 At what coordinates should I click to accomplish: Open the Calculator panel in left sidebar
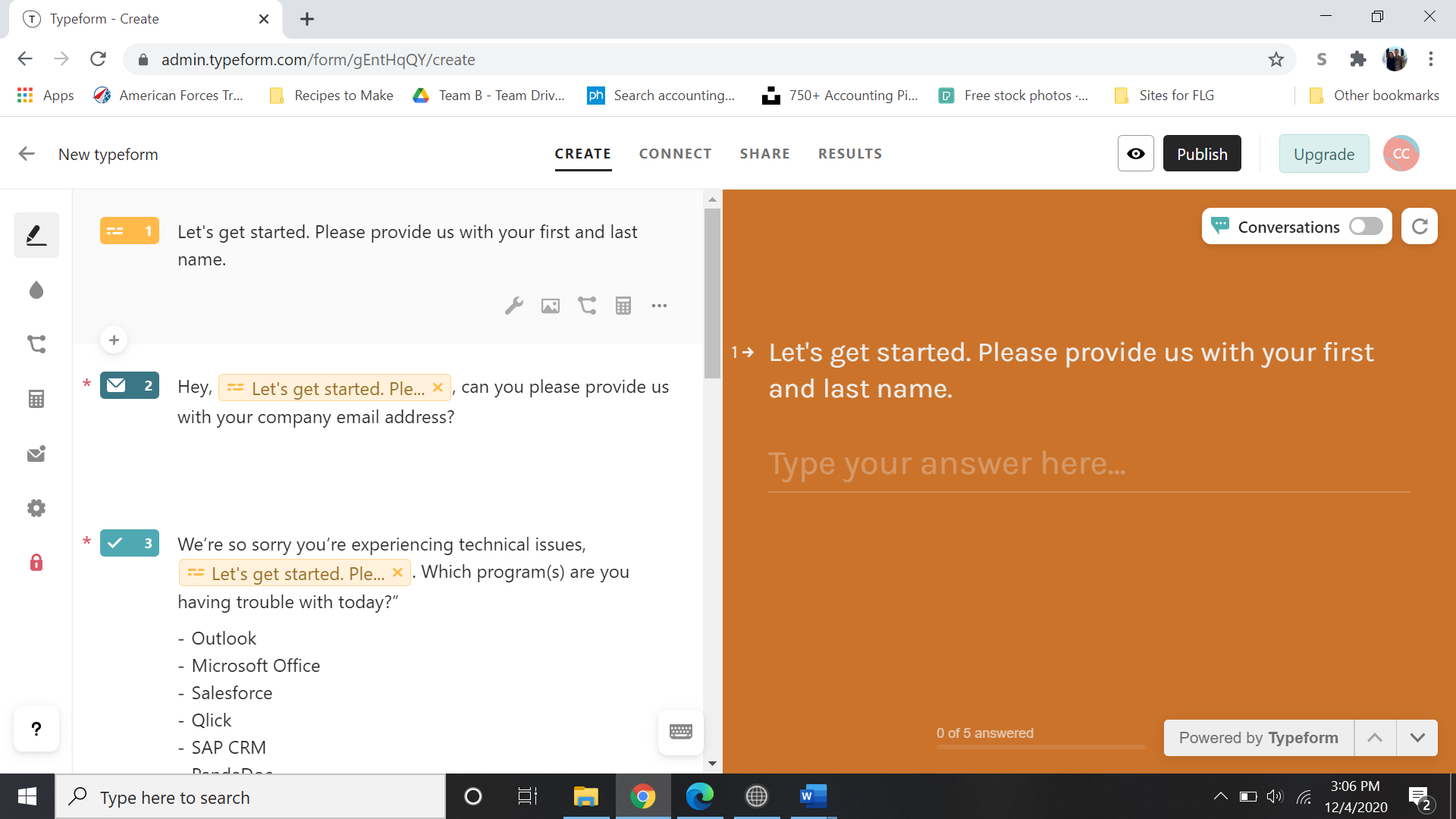coord(36,399)
